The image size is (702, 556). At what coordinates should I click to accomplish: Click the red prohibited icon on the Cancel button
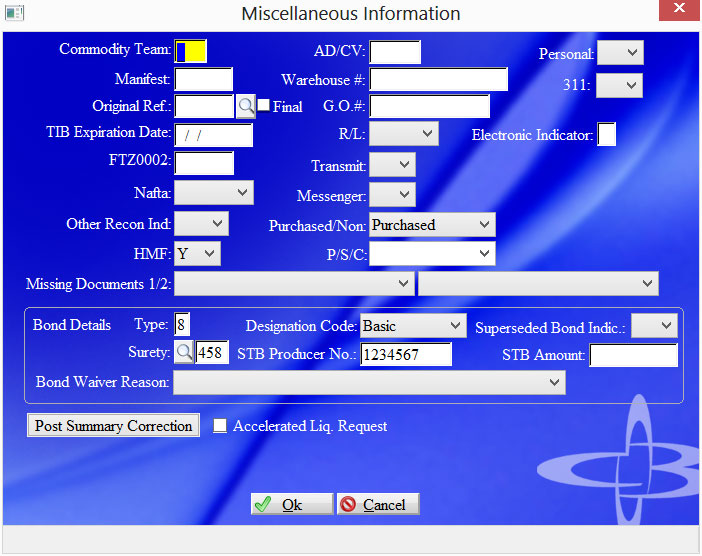click(348, 505)
